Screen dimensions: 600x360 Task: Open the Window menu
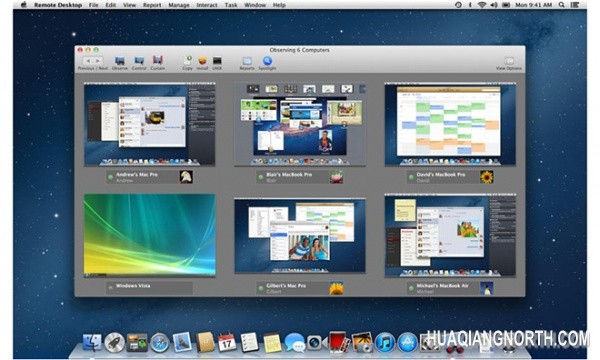pyautogui.click(x=255, y=5)
